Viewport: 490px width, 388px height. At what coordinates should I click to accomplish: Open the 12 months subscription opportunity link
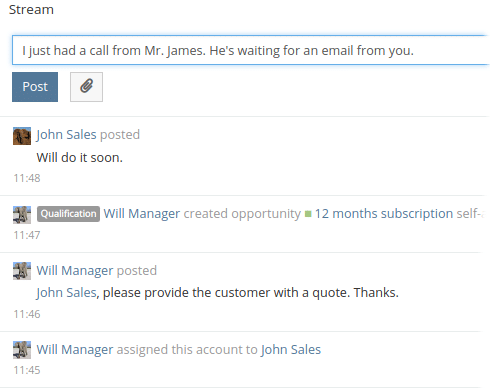pyautogui.click(x=399, y=214)
